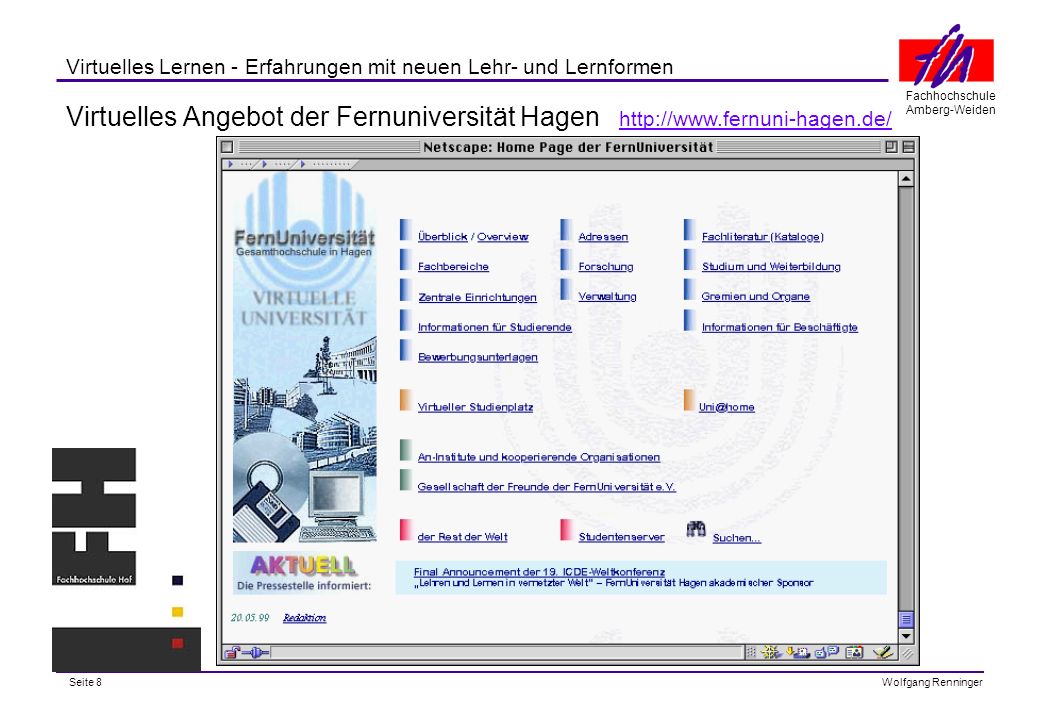Viewport: 1040px width, 720px height.
Task: Follow the Studium und Weiterbildung link
Action: click(771, 267)
